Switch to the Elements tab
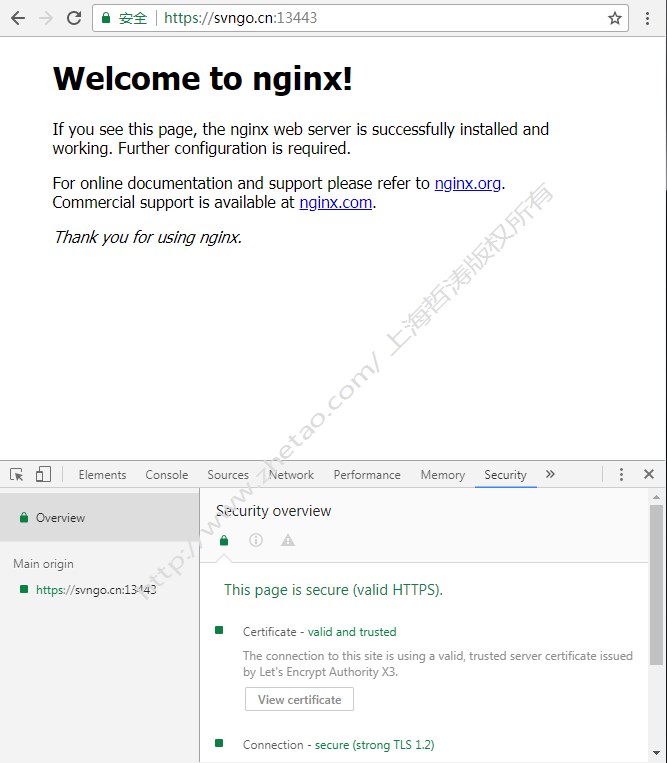The image size is (667, 763). click(x=102, y=475)
